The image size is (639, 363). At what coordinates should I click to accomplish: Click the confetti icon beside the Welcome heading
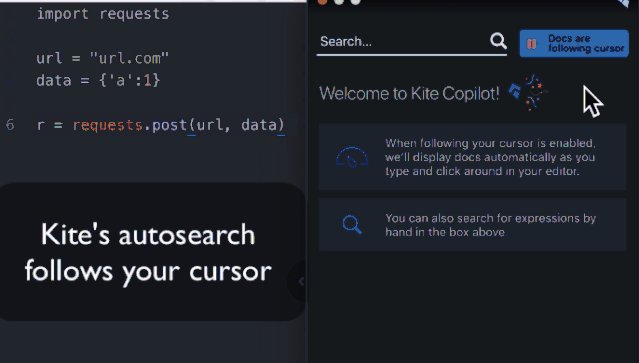[x=529, y=92]
